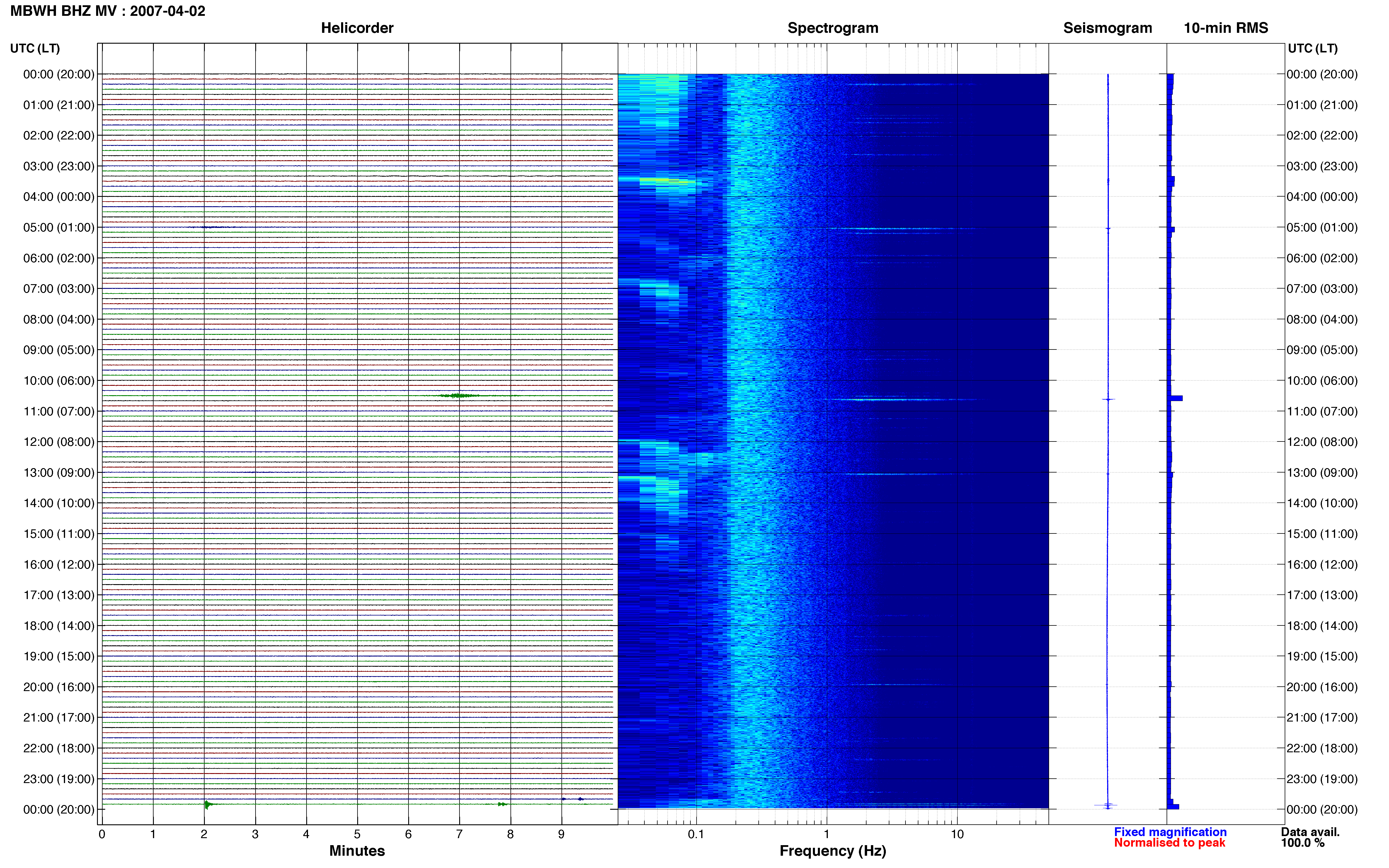Click minute tick "5" under the helicorder

click(x=357, y=834)
